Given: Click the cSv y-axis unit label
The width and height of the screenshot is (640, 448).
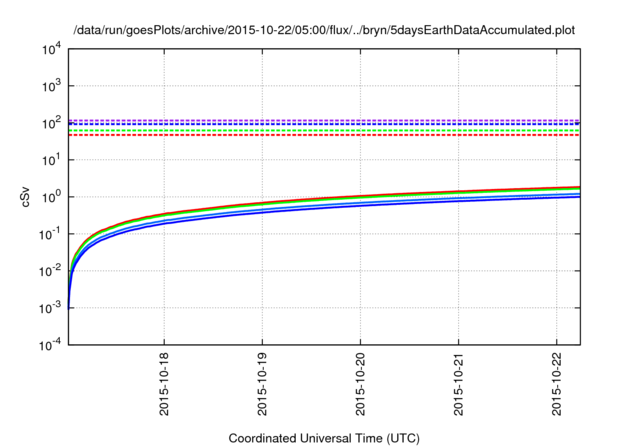Looking at the screenshot, I should click(26, 197).
